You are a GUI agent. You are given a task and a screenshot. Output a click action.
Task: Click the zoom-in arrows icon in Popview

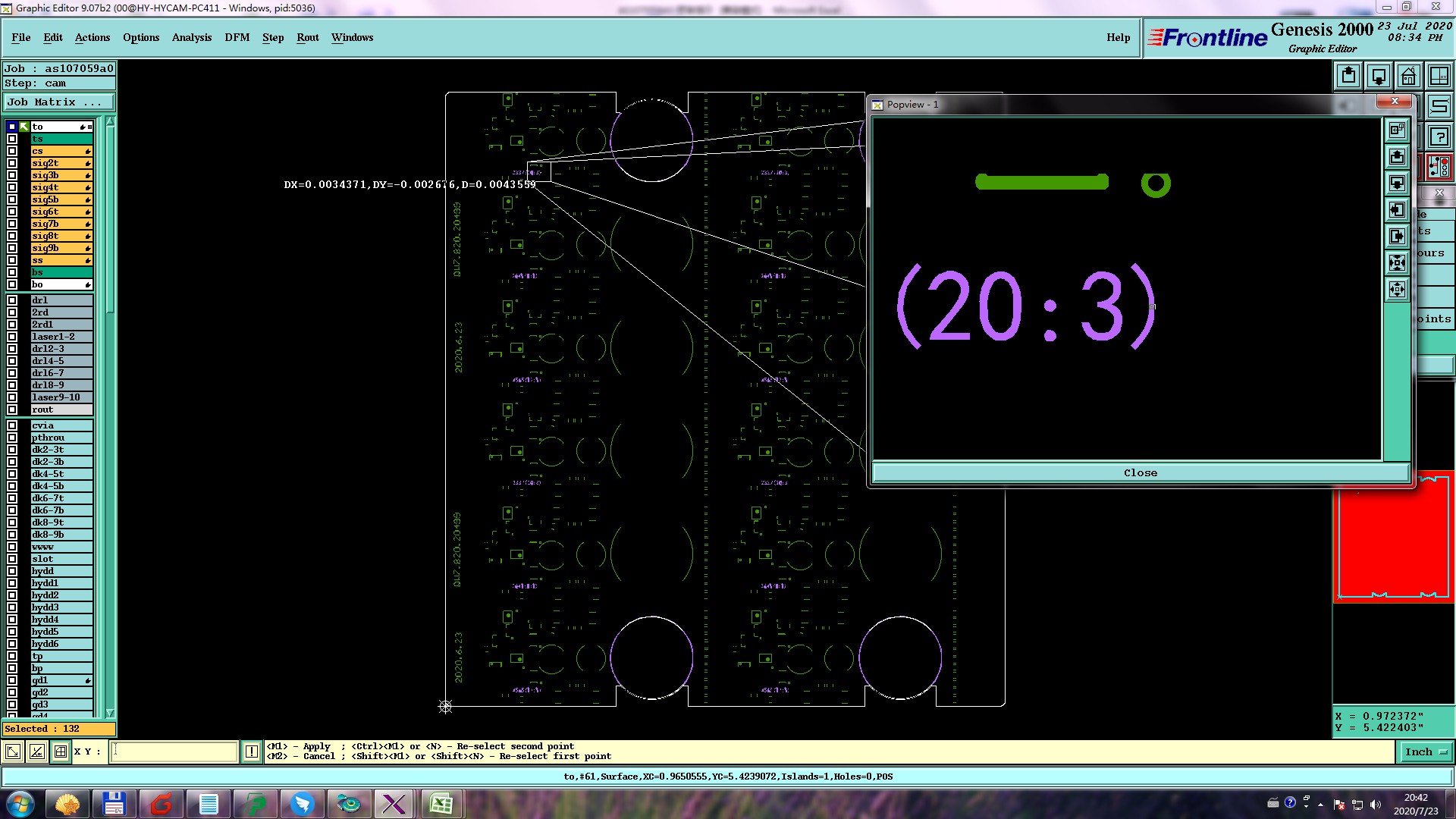1397,263
